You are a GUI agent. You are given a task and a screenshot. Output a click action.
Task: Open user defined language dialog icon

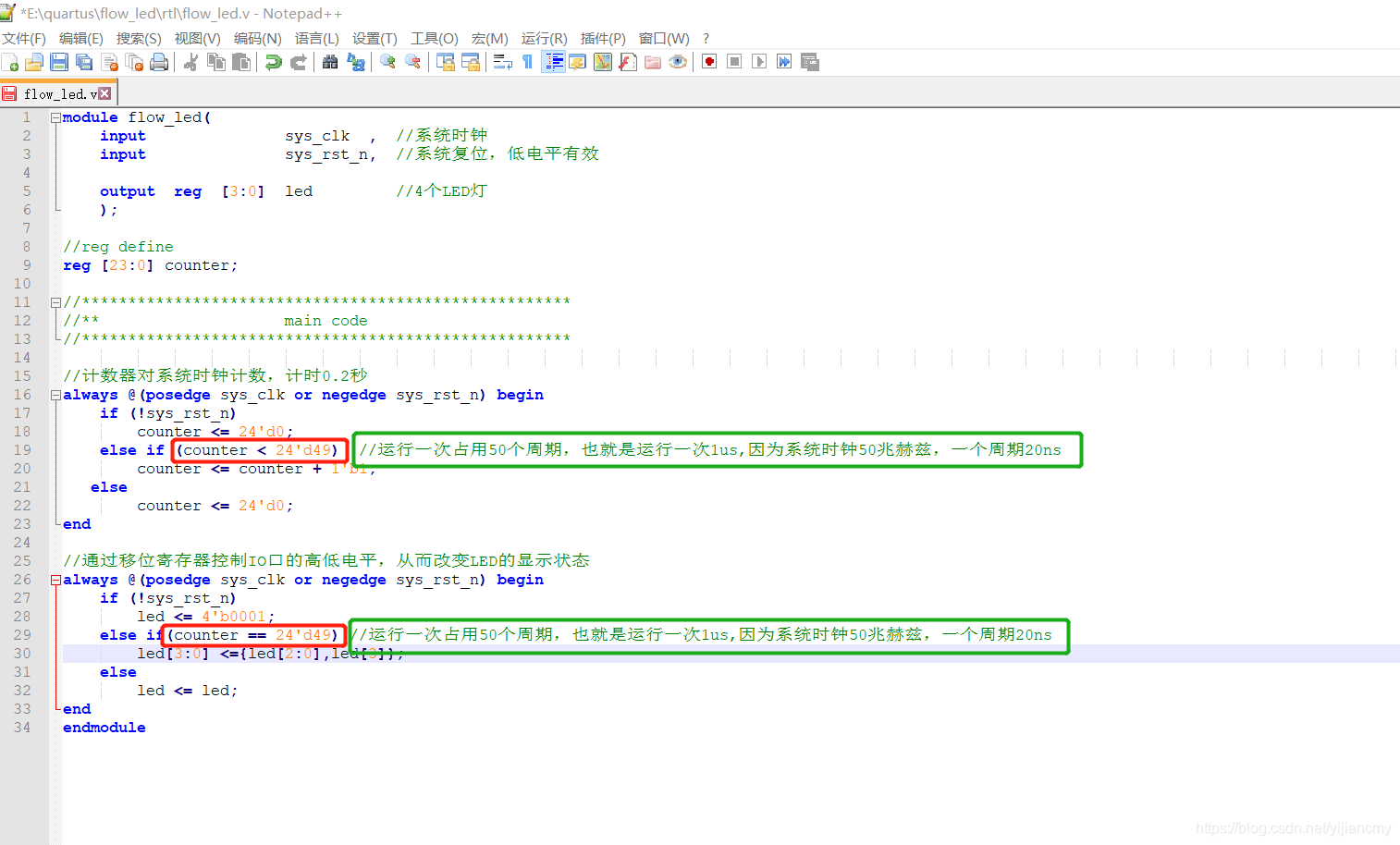(578, 62)
